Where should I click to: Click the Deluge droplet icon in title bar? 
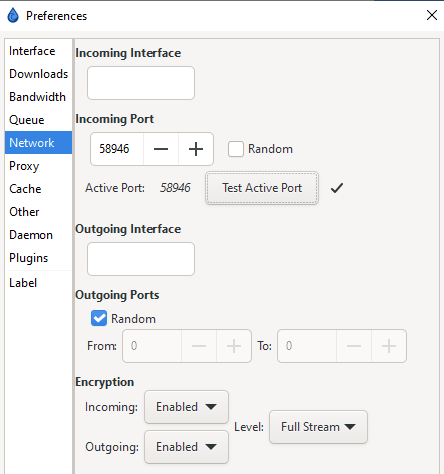[x=13, y=15]
